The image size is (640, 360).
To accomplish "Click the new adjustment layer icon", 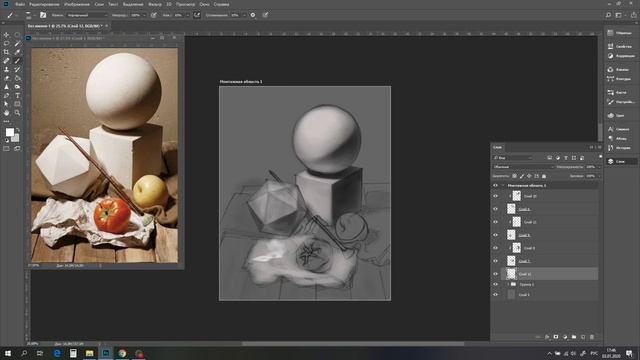I will [565, 337].
